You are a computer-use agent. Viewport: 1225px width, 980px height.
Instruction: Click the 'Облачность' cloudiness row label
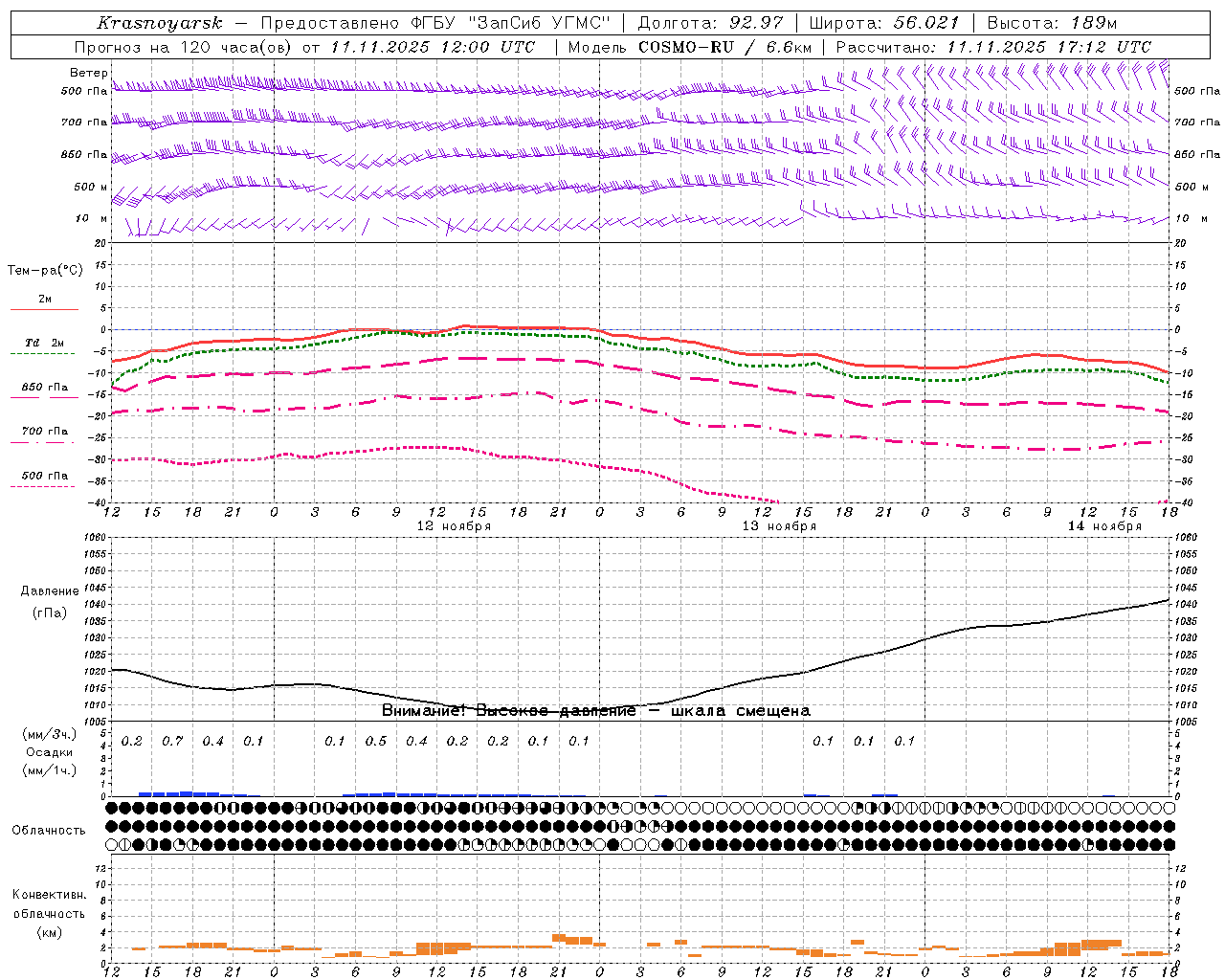click(49, 831)
